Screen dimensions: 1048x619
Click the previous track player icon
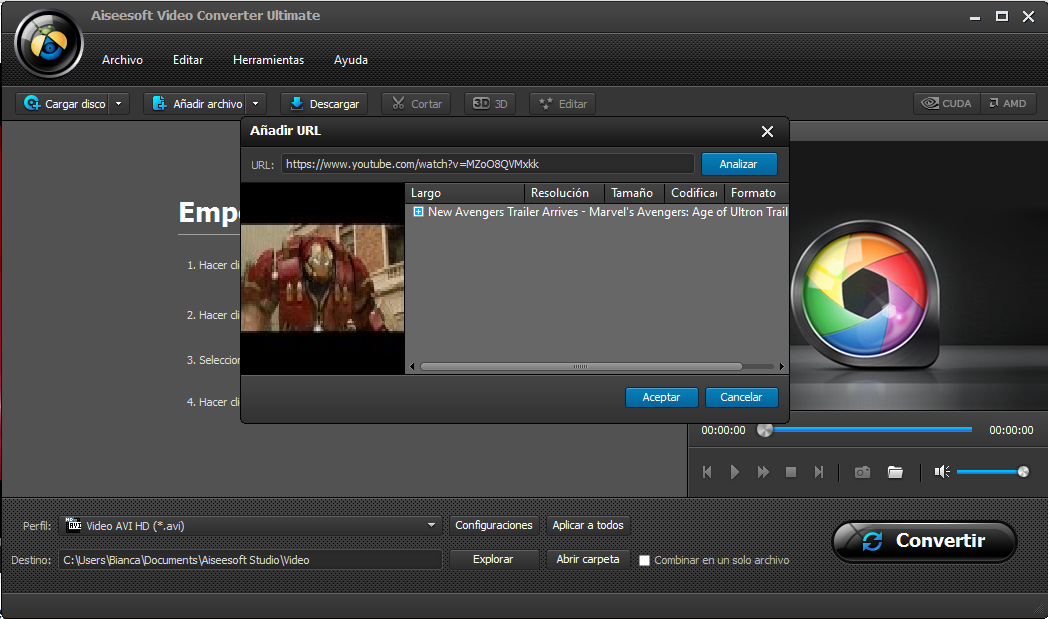pyautogui.click(x=707, y=472)
